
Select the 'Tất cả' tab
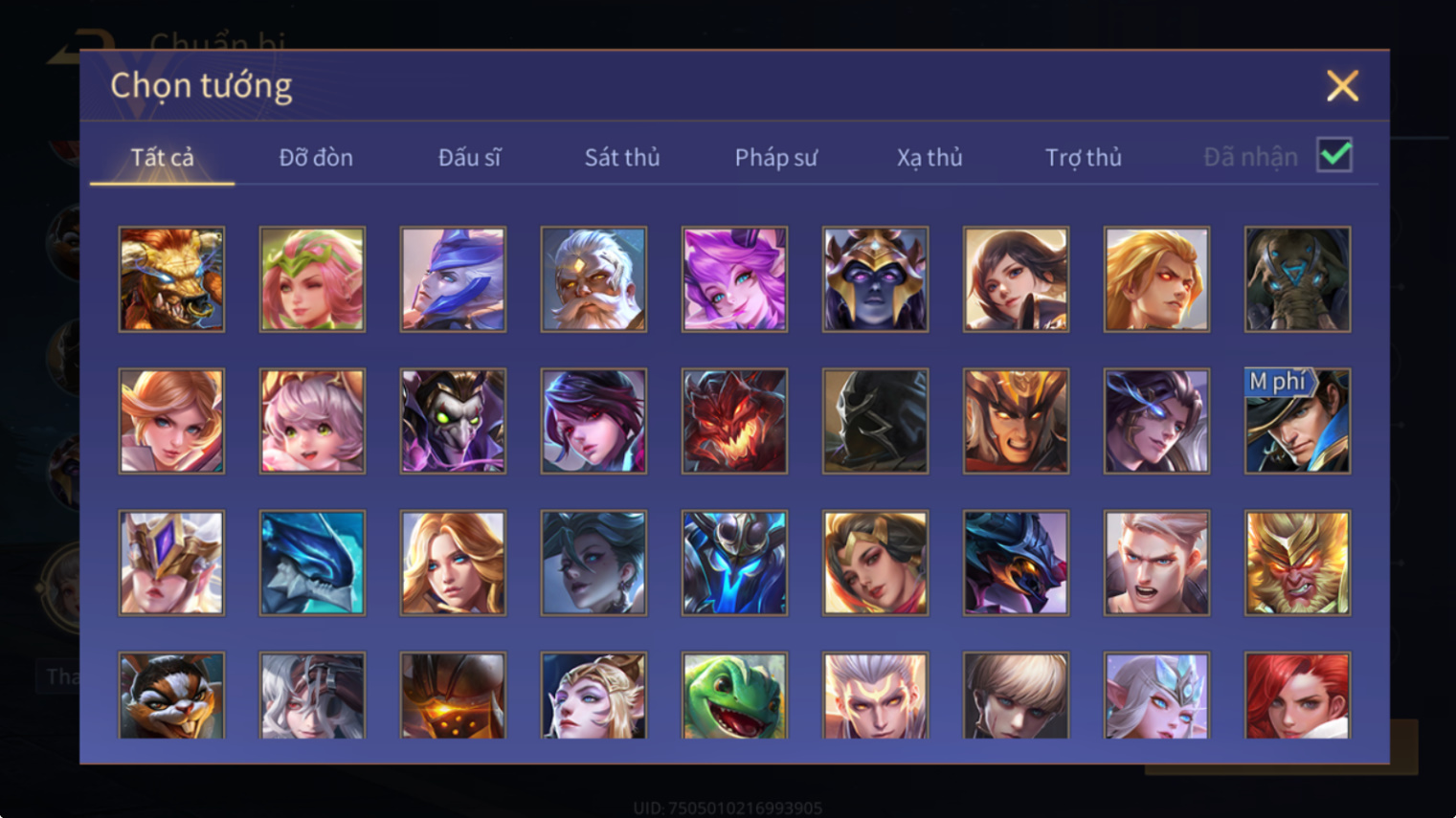click(x=162, y=157)
